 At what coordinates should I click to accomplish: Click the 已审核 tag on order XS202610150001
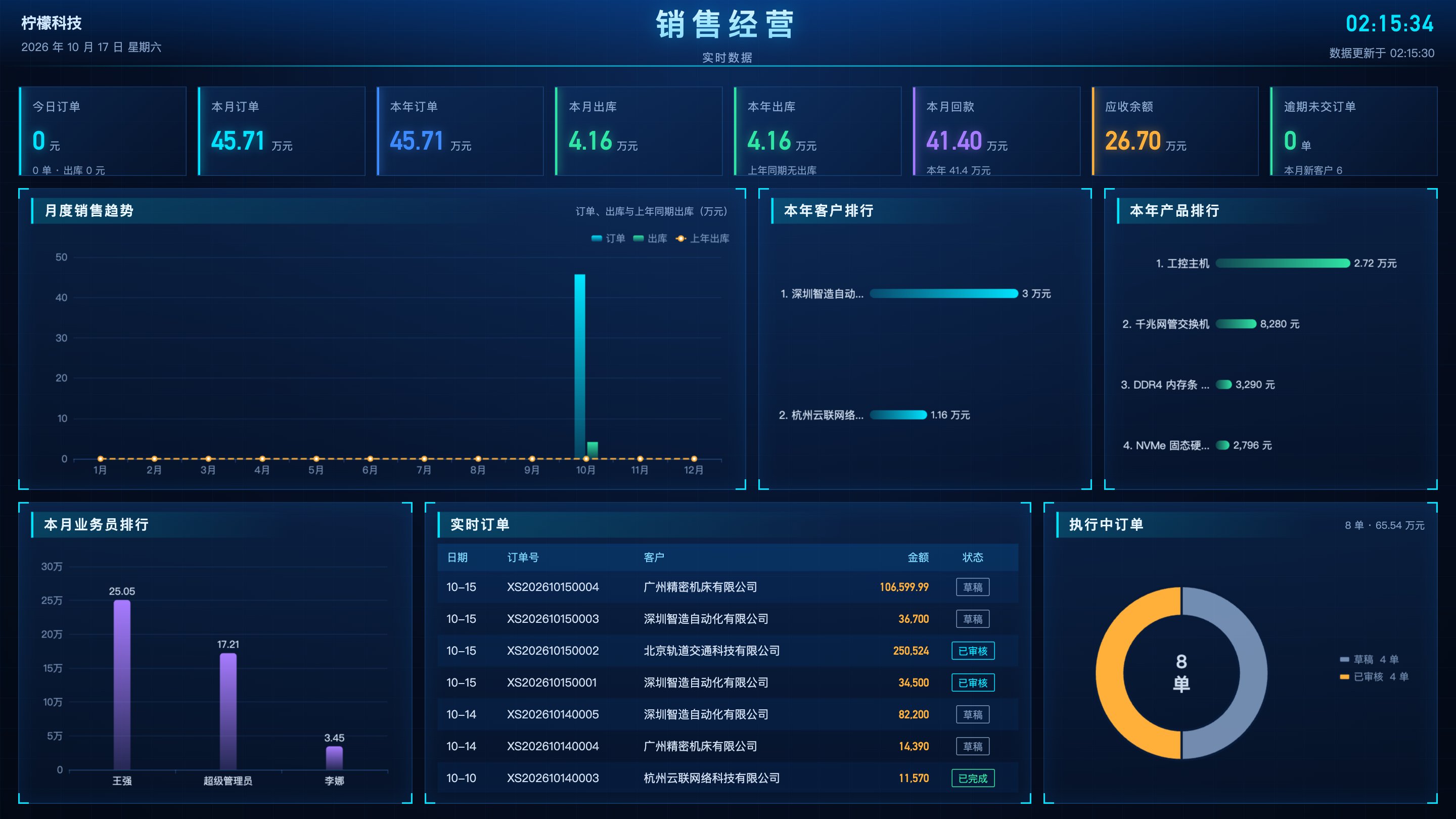click(973, 683)
